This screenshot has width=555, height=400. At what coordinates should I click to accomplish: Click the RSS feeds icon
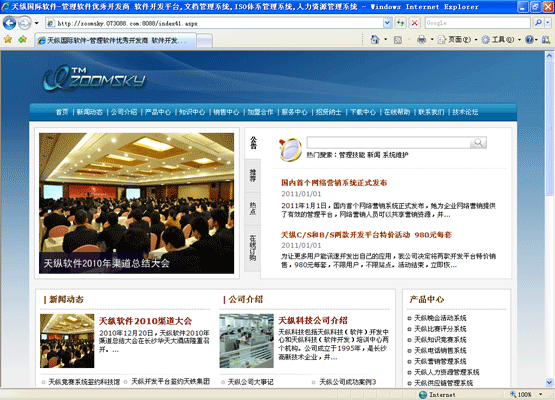click(398, 40)
